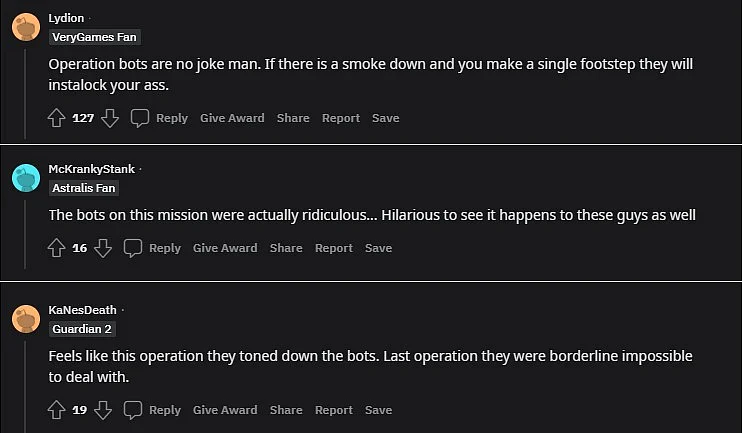Click the comment bubble icon on McKrankyStank's comment
The height and width of the screenshot is (433, 742).
coord(132,248)
